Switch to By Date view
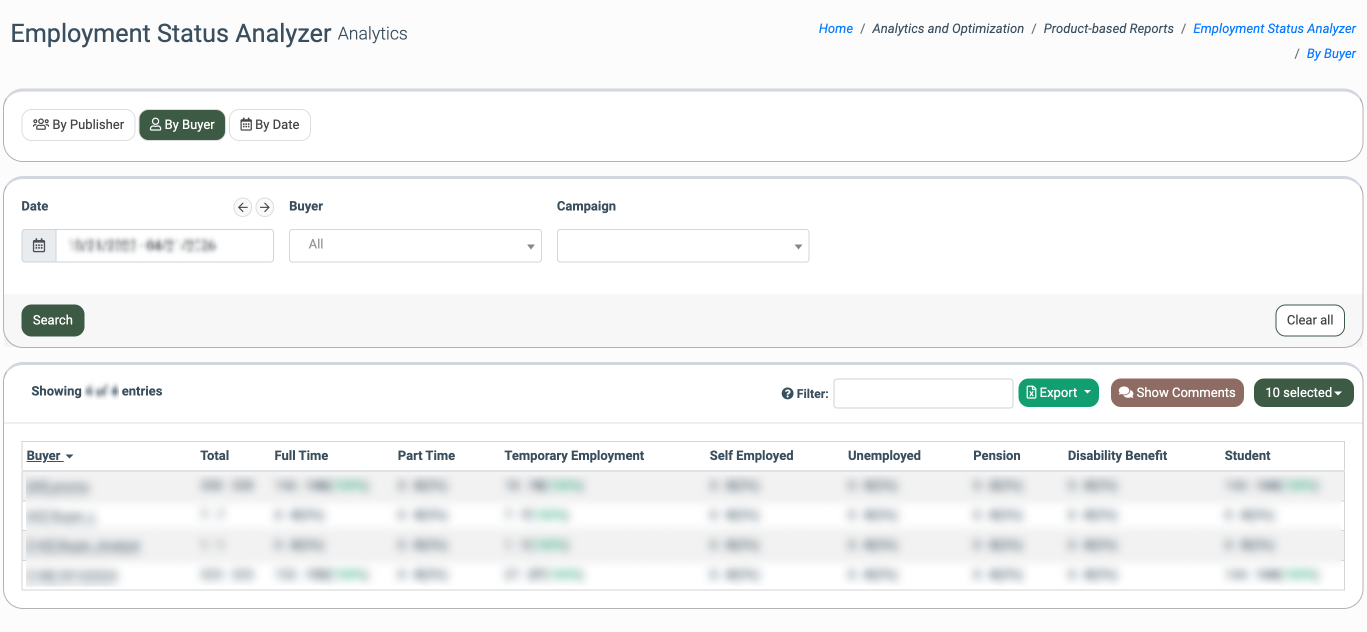 click(270, 125)
